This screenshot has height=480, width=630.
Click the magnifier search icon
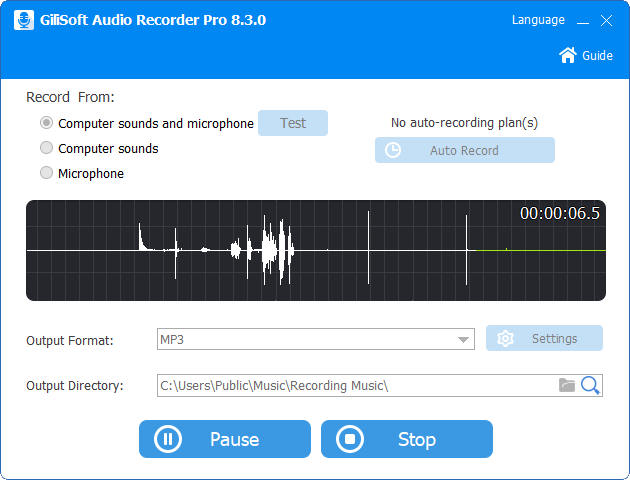point(590,386)
